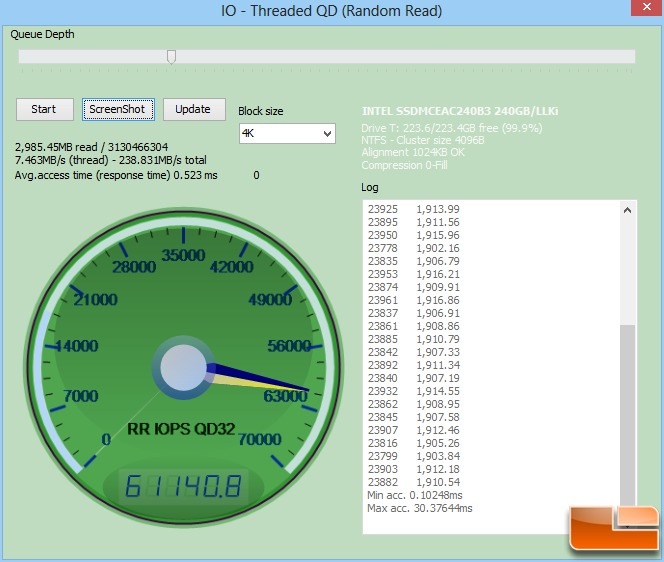Select log row 23950 1,915.96
This screenshot has height=562, width=664.
[413, 235]
